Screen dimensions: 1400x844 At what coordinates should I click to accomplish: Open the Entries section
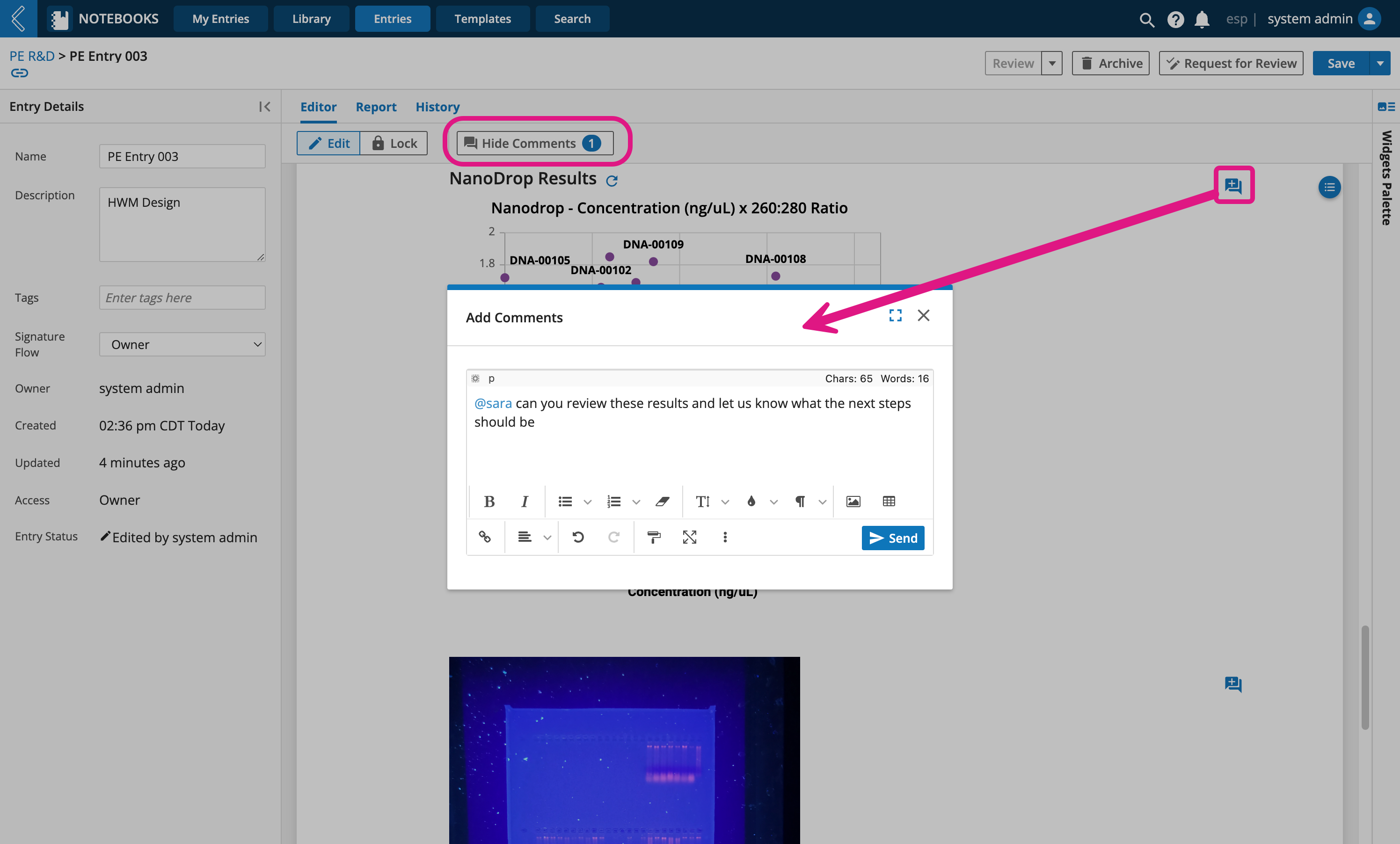(x=393, y=19)
